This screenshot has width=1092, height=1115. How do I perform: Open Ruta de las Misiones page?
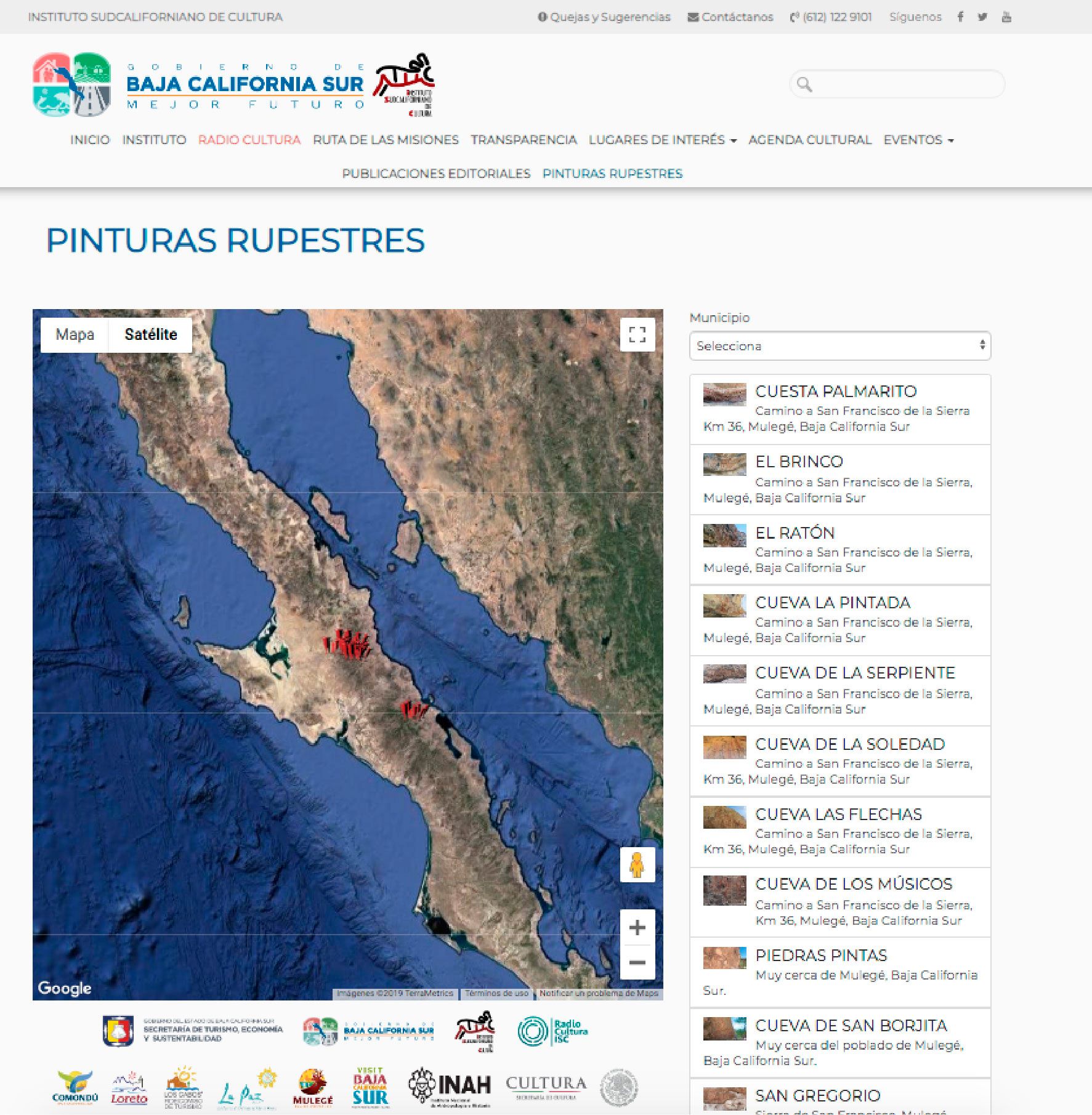[x=386, y=140]
